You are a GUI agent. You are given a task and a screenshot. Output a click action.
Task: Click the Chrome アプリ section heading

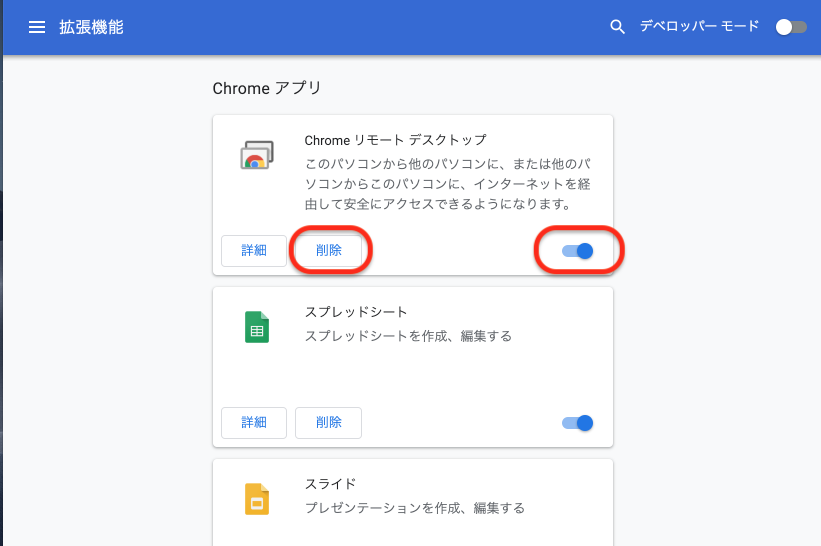pos(267,88)
